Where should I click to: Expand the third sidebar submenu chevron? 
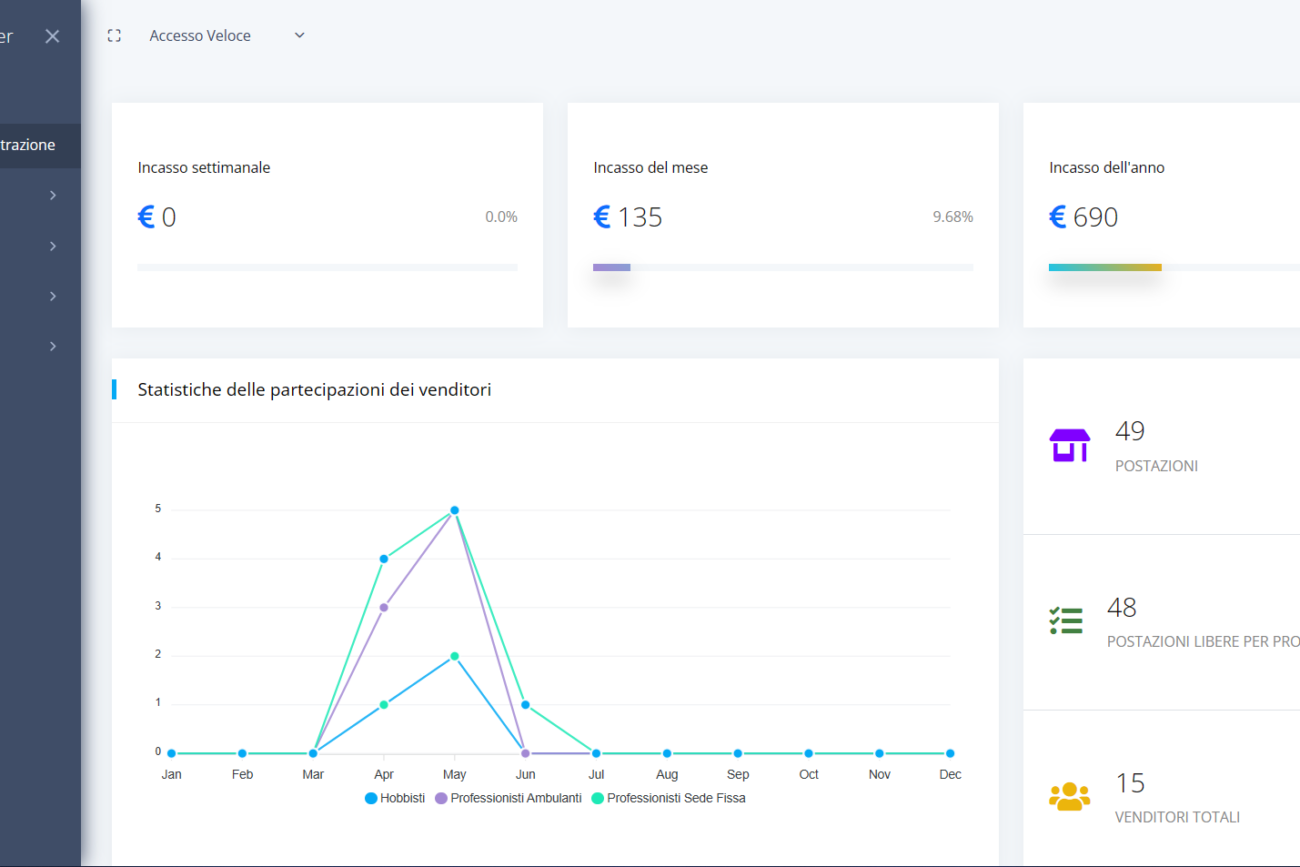(x=53, y=296)
